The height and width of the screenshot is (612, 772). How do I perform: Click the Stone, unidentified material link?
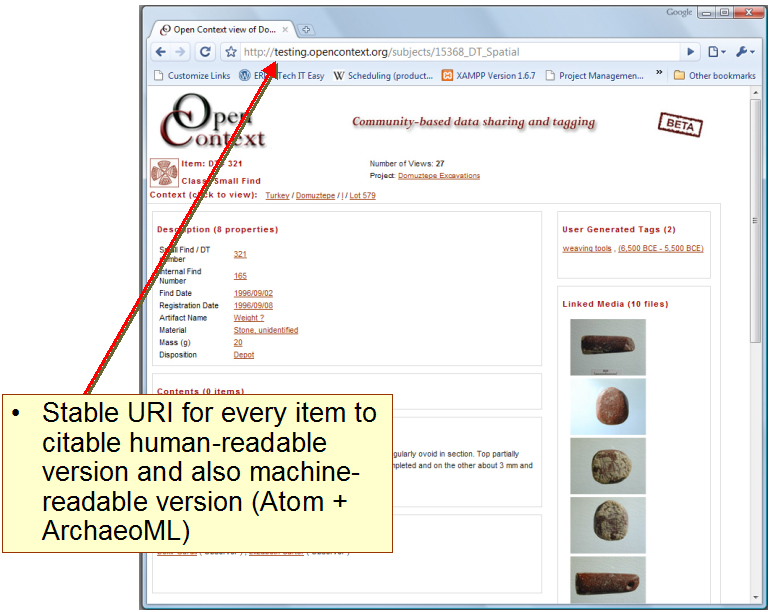click(265, 330)
